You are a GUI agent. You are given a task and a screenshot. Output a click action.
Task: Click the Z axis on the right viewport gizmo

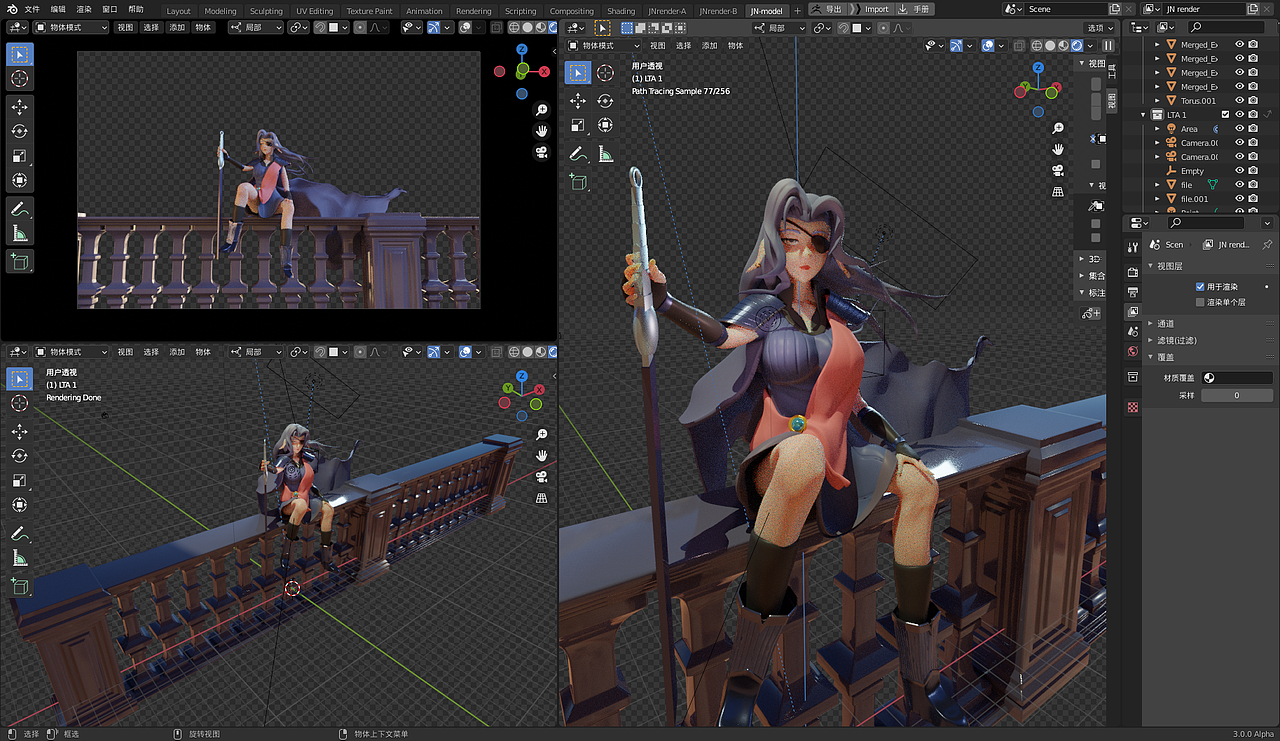coord(1038,67)
